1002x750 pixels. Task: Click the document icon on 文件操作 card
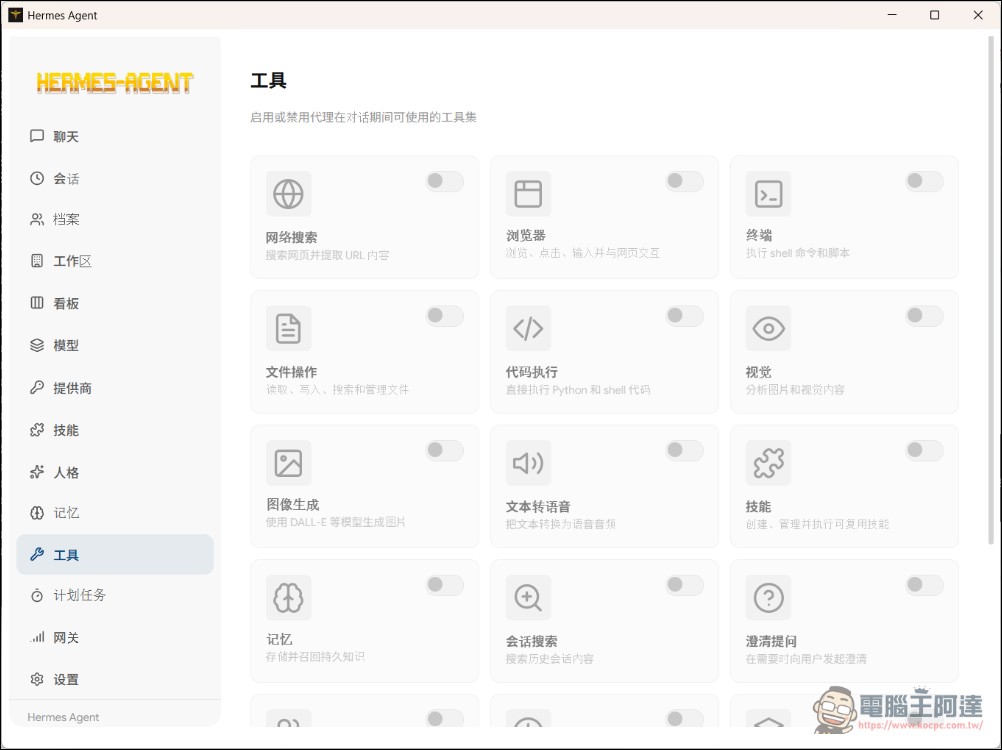pyautogui.click(x=288, y=328)
